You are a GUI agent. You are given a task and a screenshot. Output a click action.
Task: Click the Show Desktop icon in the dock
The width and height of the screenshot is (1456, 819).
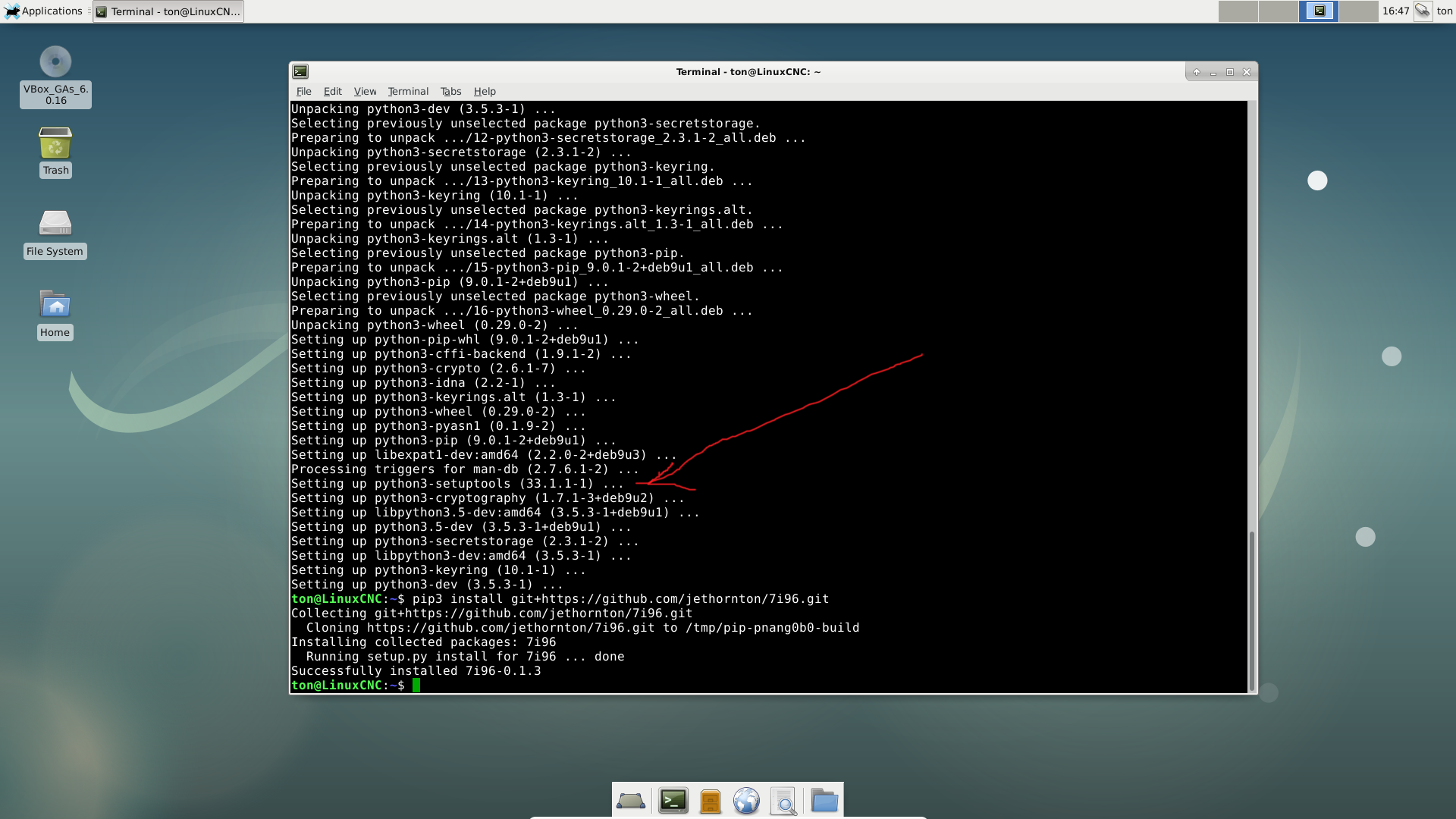coord(631,801)
